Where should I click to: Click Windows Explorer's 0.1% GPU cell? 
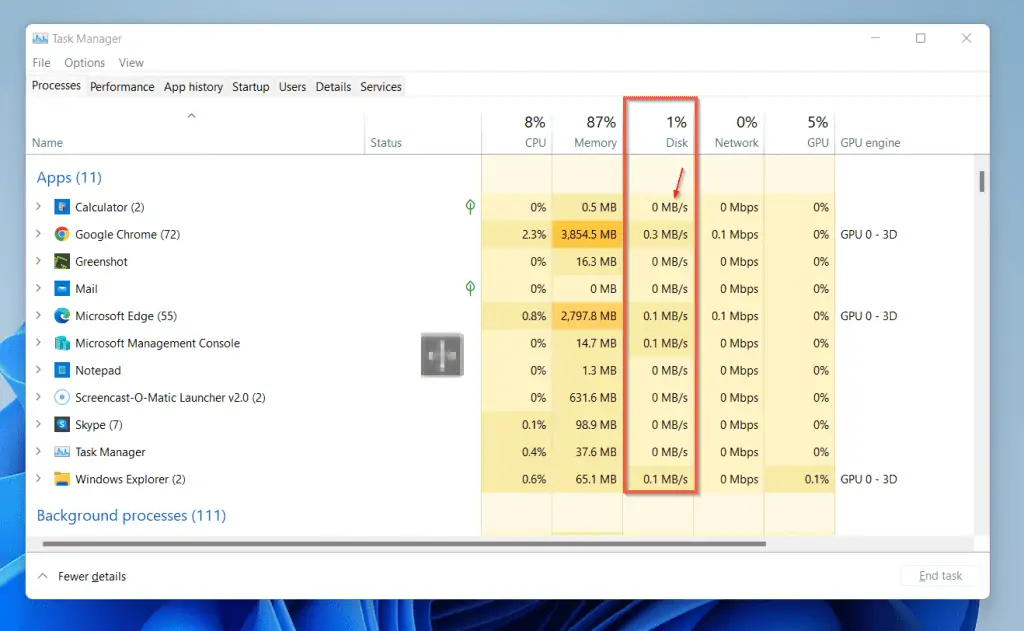point(800,479)
